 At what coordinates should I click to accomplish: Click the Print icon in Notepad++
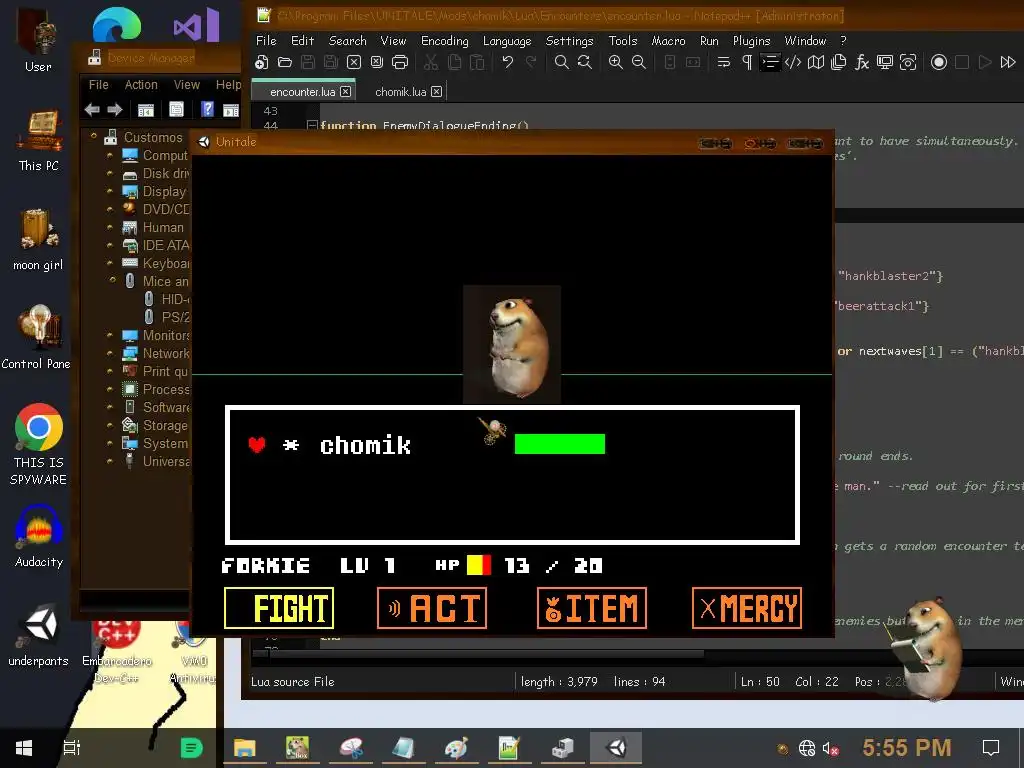tap(400, 62)
